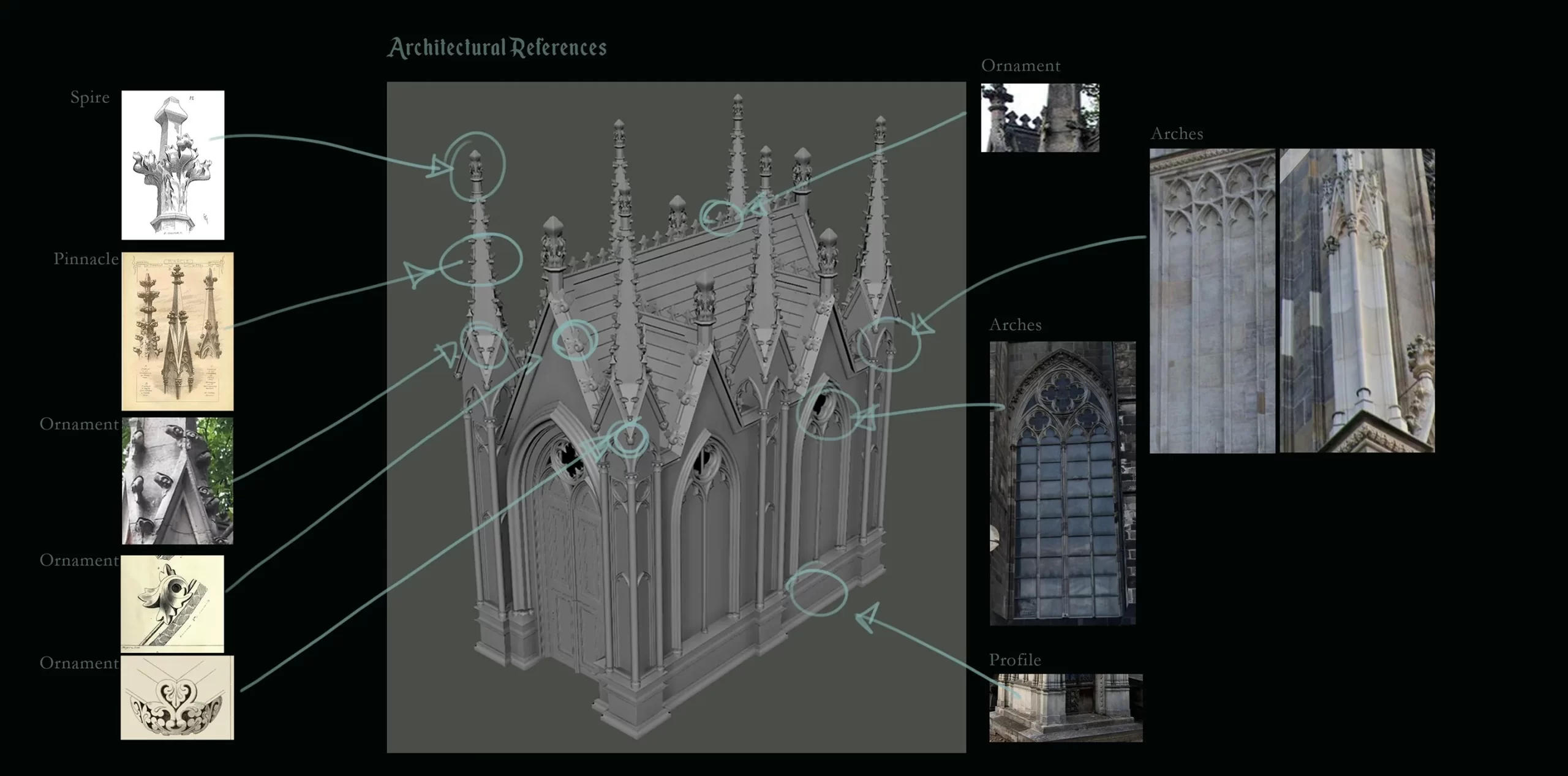
Task: Click the Pinnacle label
Action: tap(86, 259)
